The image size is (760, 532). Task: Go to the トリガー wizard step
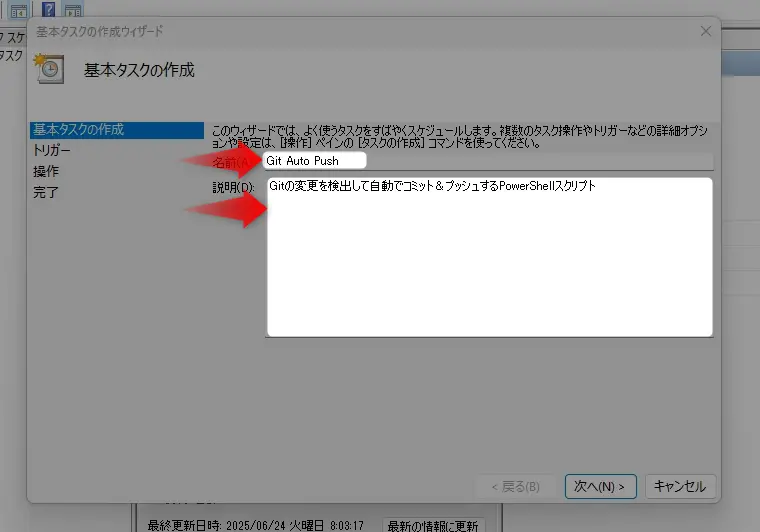[52, 150]
